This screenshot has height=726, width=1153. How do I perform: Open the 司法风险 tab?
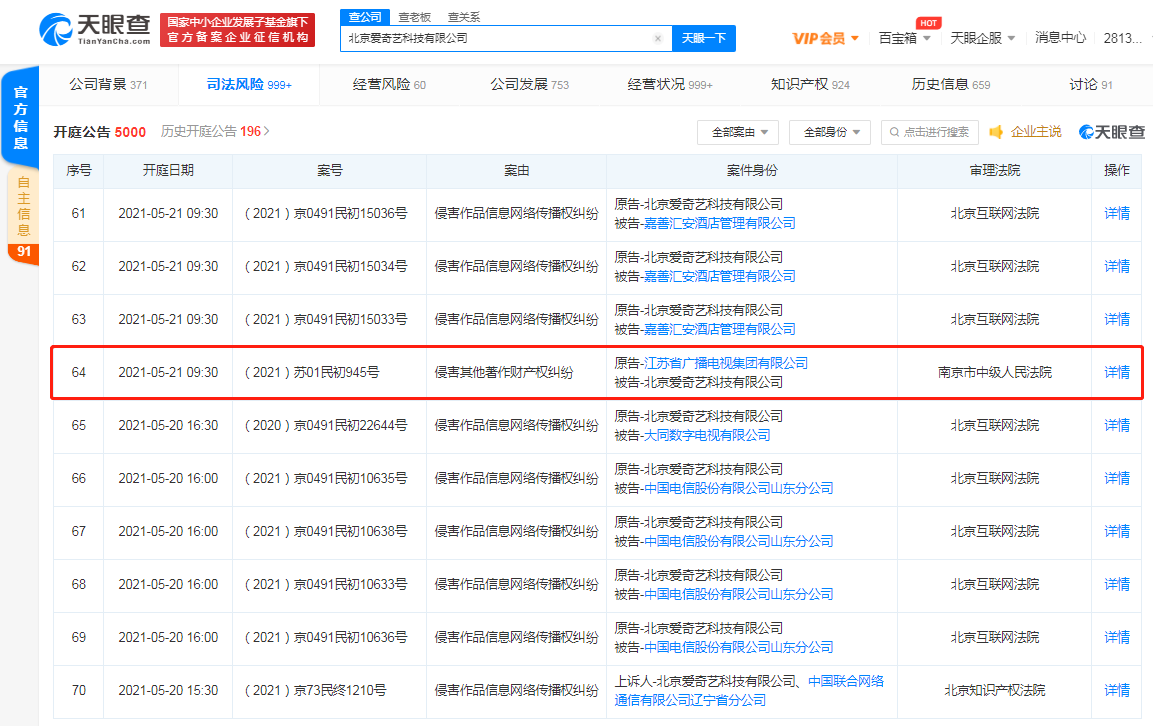pyautogui.click(x=249, y=85)
